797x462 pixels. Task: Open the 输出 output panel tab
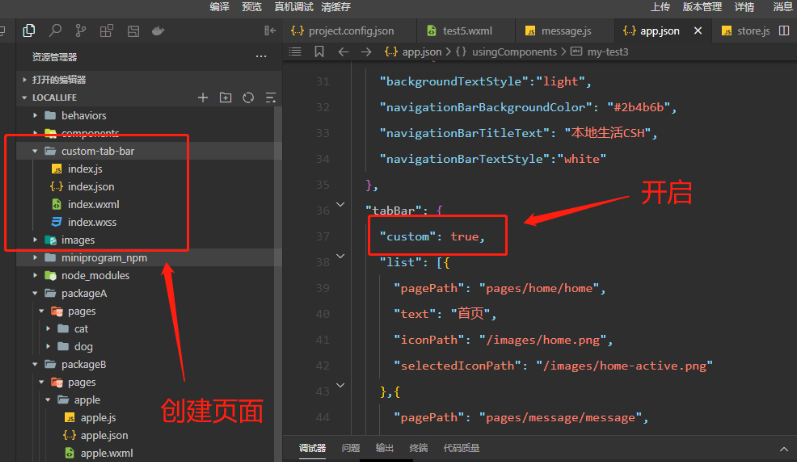pos(384,448)
